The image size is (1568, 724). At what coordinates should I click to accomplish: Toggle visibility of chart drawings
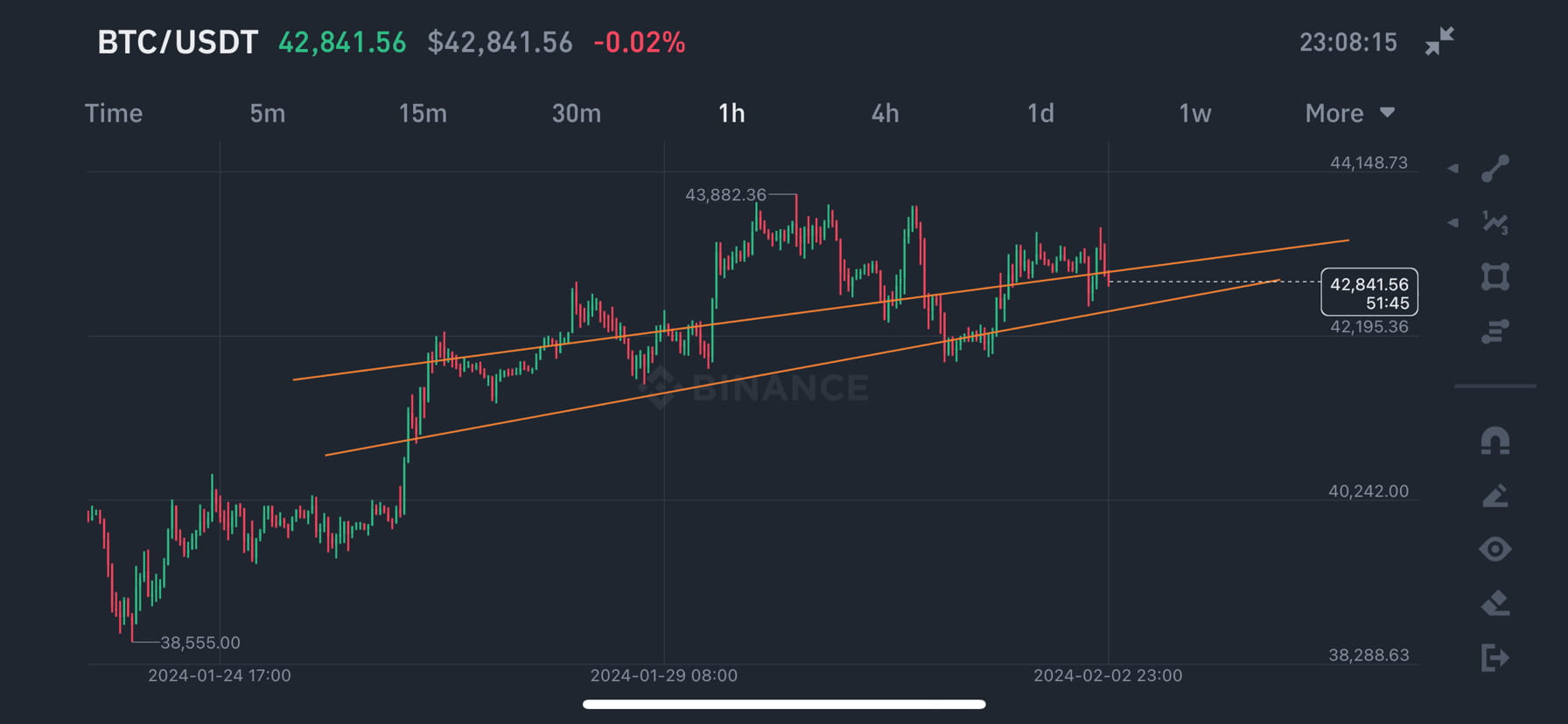point(1496,551)
